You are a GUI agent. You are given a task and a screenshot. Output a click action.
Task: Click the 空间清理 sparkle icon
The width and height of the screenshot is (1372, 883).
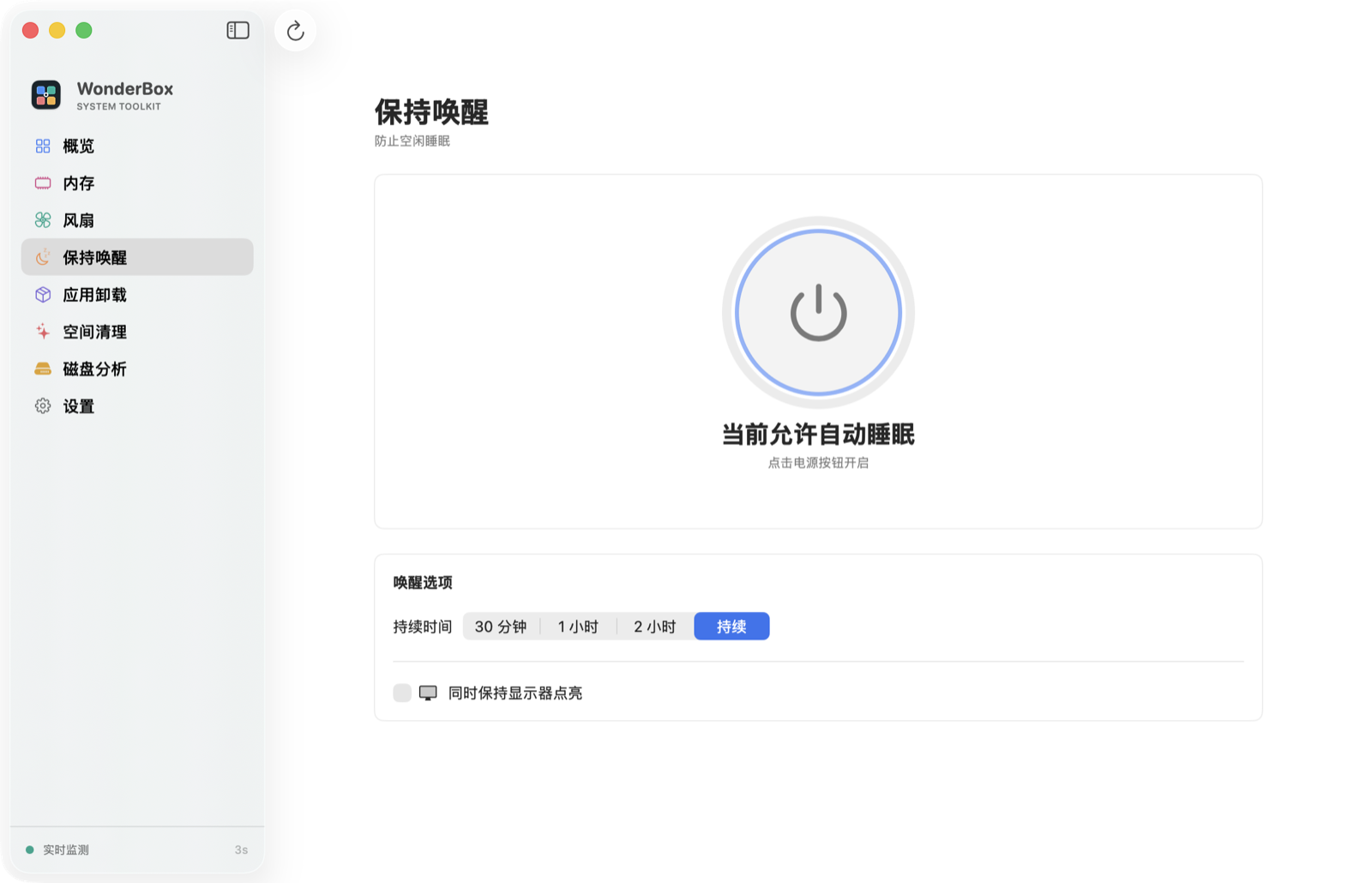click(43, 331)
